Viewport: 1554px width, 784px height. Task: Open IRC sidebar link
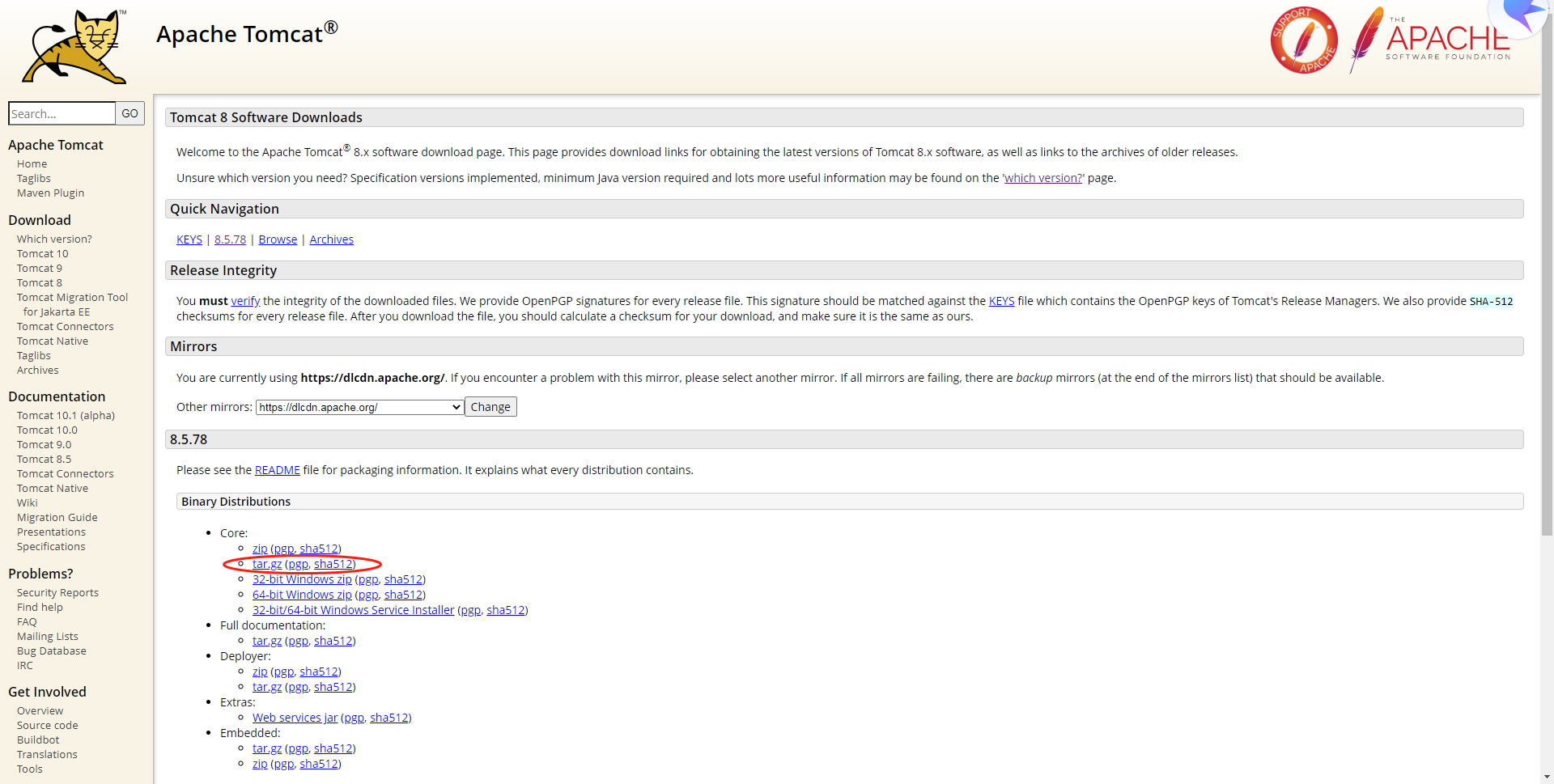[x=25, y=666]
